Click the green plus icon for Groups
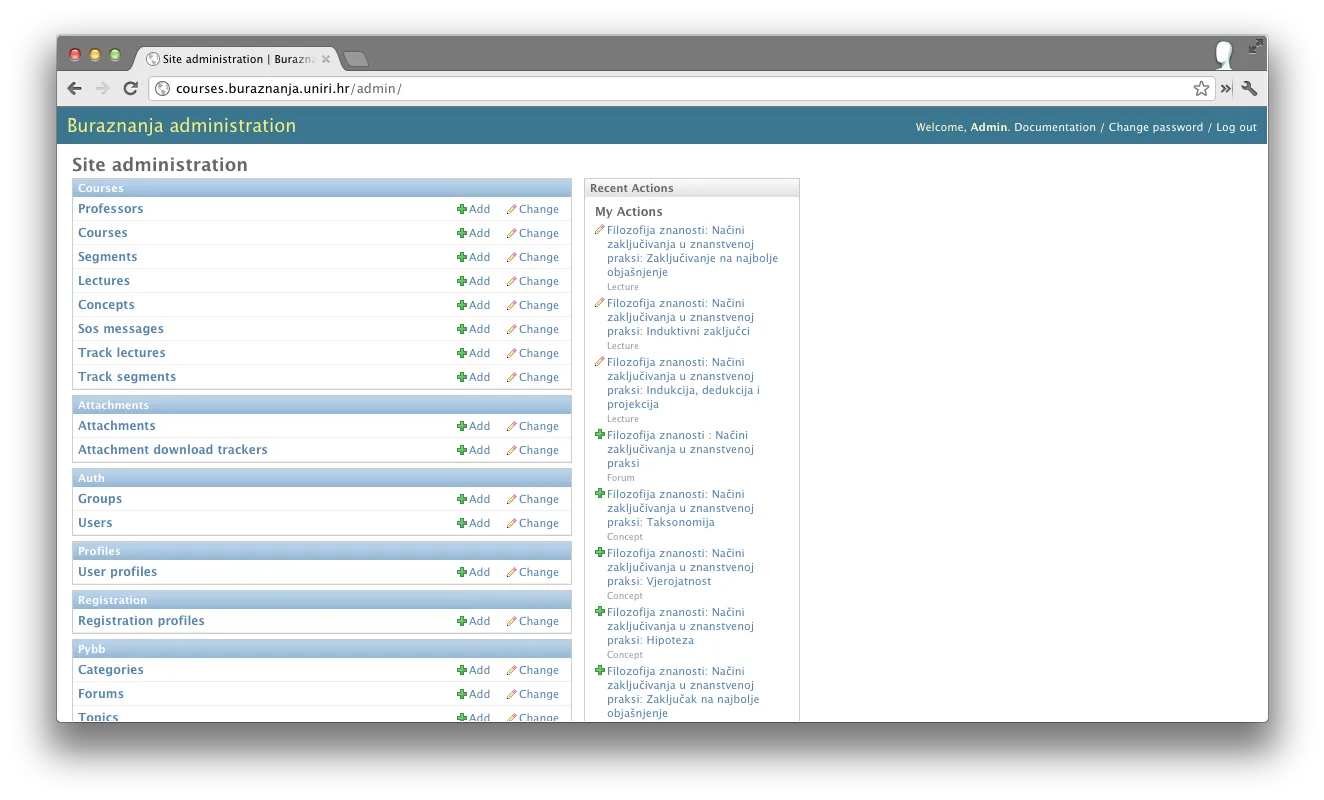1324x800 pixels. coord(462,500)
